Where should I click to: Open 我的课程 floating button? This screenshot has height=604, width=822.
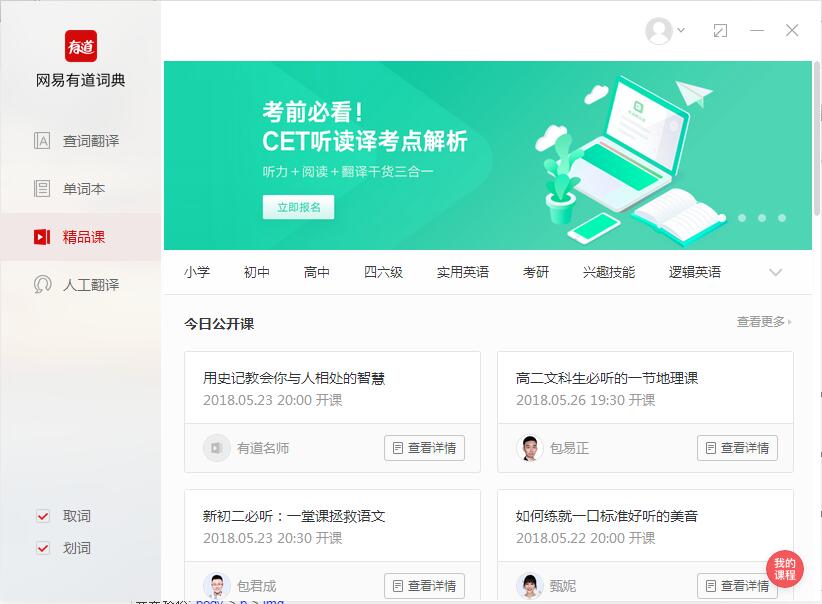click(x=787, y=569)
